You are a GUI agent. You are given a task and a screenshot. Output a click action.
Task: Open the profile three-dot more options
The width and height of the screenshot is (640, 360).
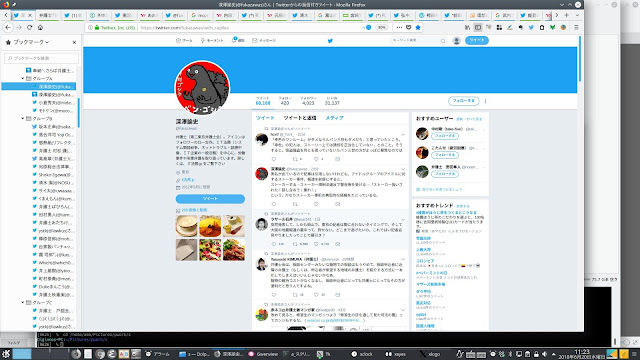pos(485,101)
